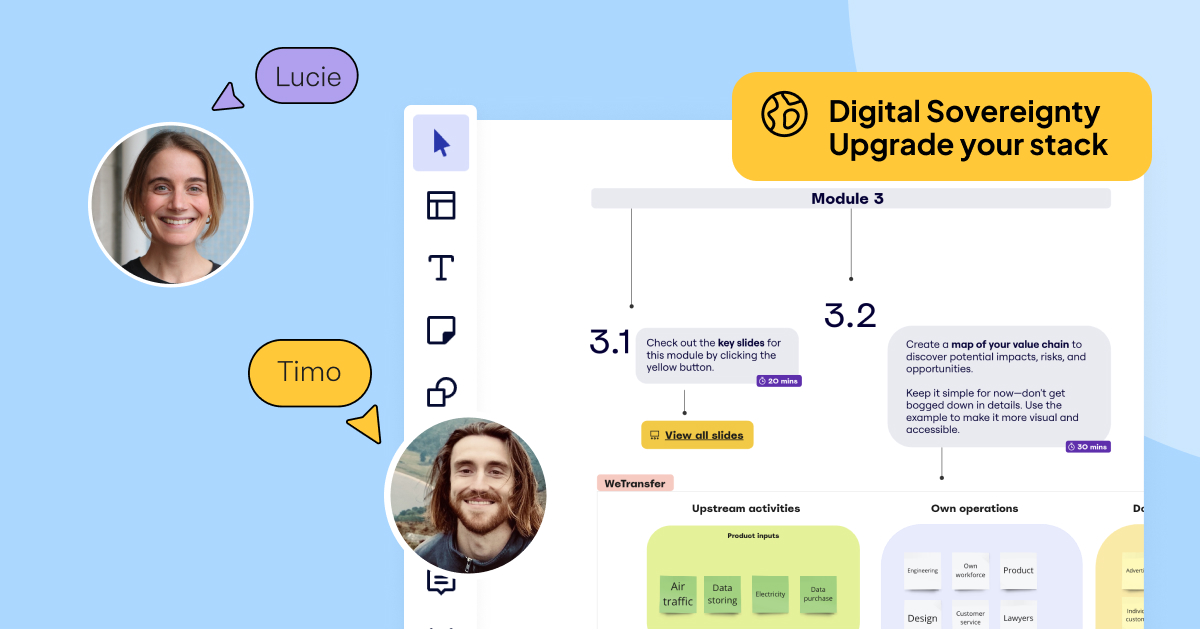Select the Electricity sticky note
This screenshot has height=630, width=1200.
click(x=770, y=595)
